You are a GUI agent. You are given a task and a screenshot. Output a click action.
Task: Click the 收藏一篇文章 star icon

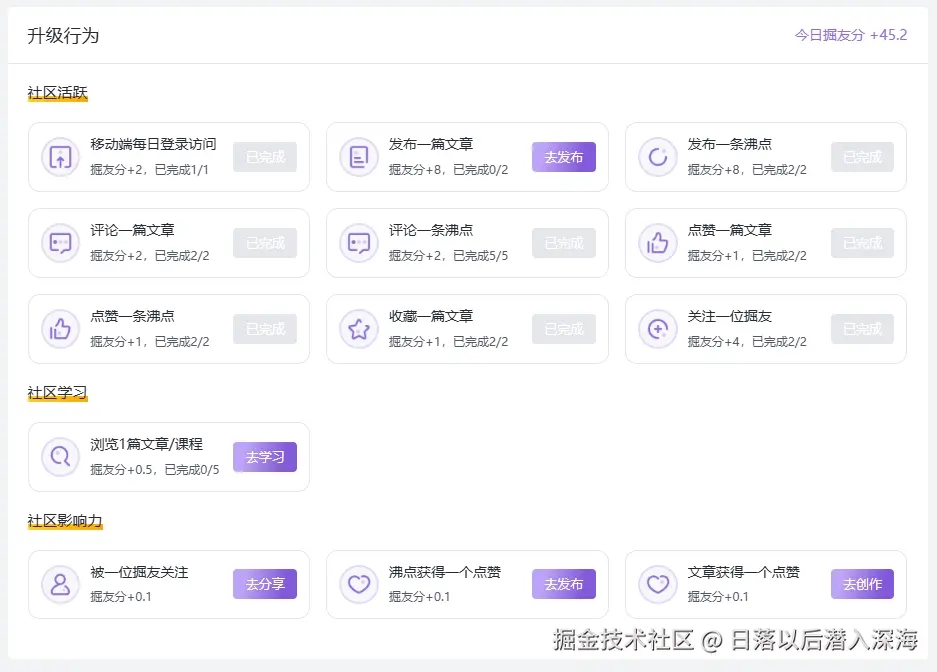[359, 329]
